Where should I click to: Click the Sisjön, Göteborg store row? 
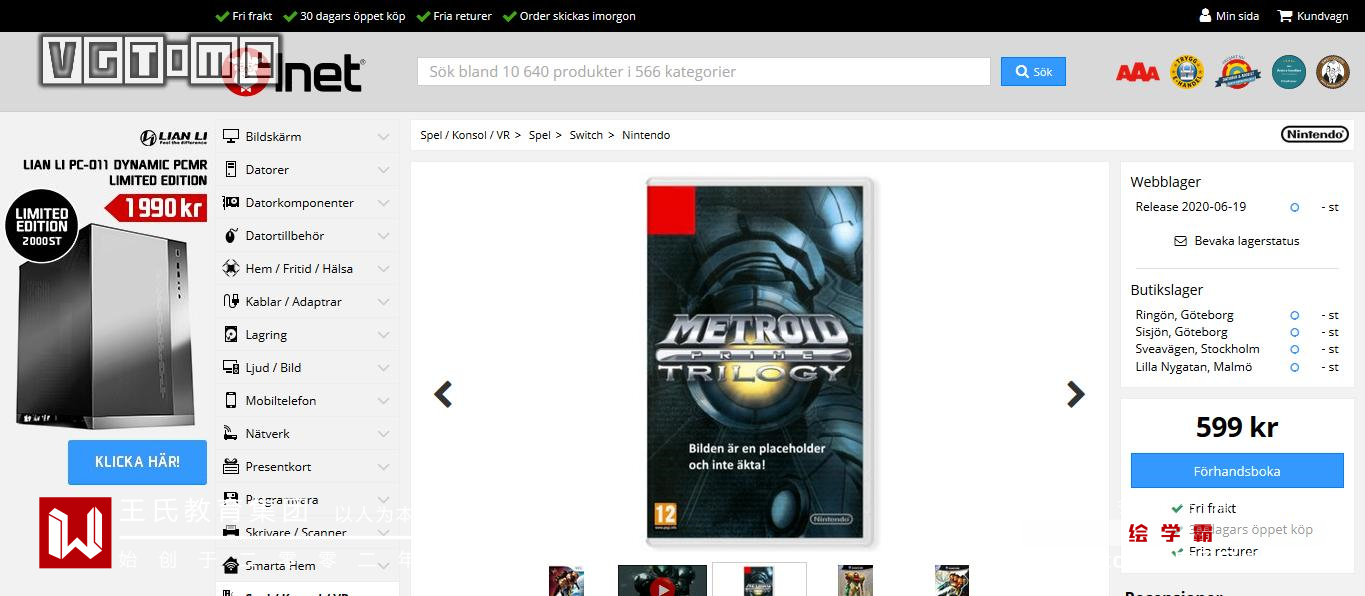(1237, 332)
